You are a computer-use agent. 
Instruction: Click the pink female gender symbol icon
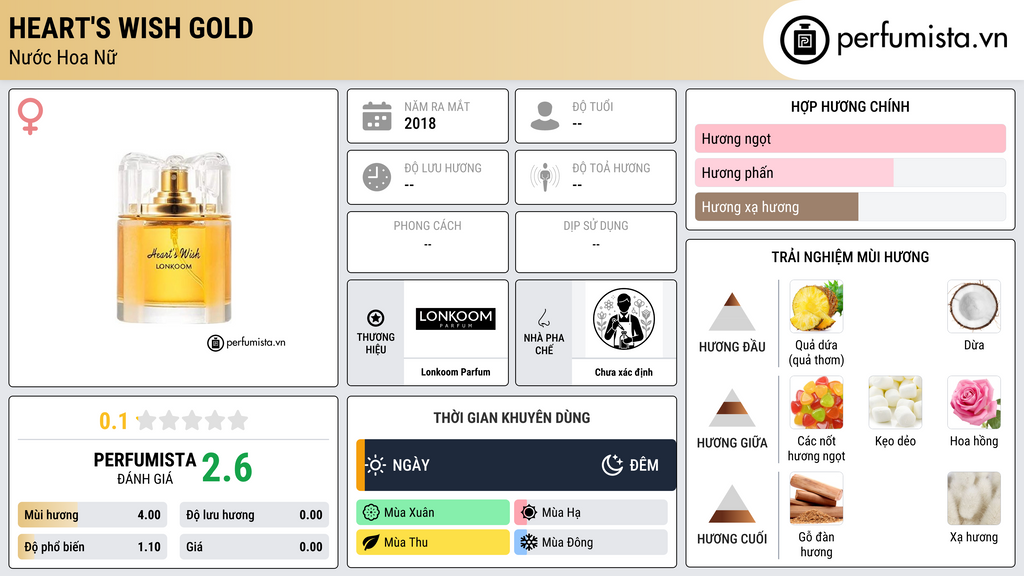(x=30, y=116)
